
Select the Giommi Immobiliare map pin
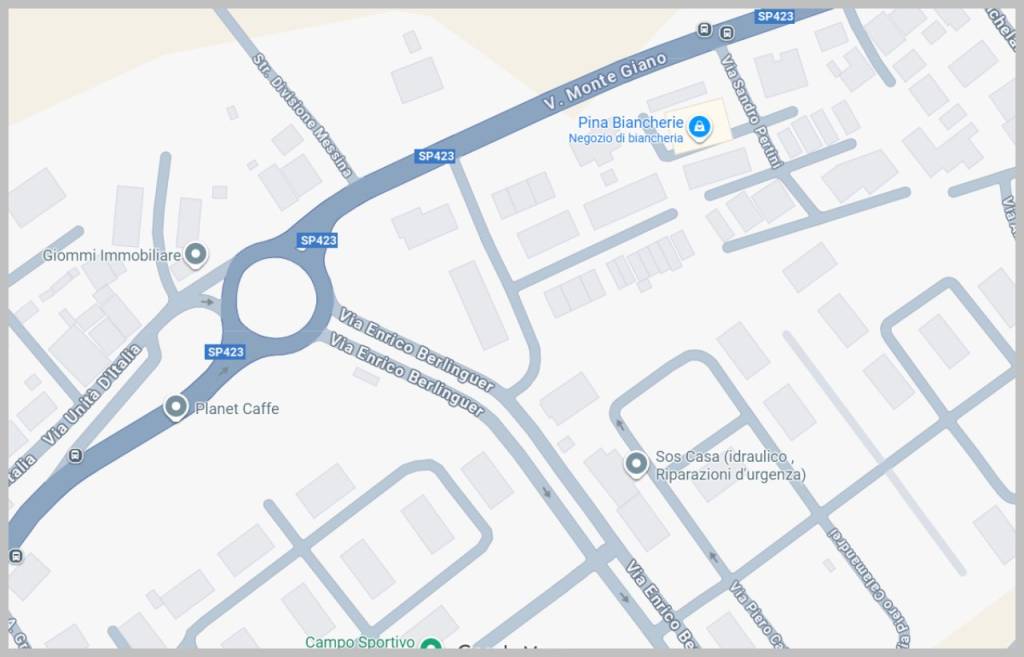195,255
